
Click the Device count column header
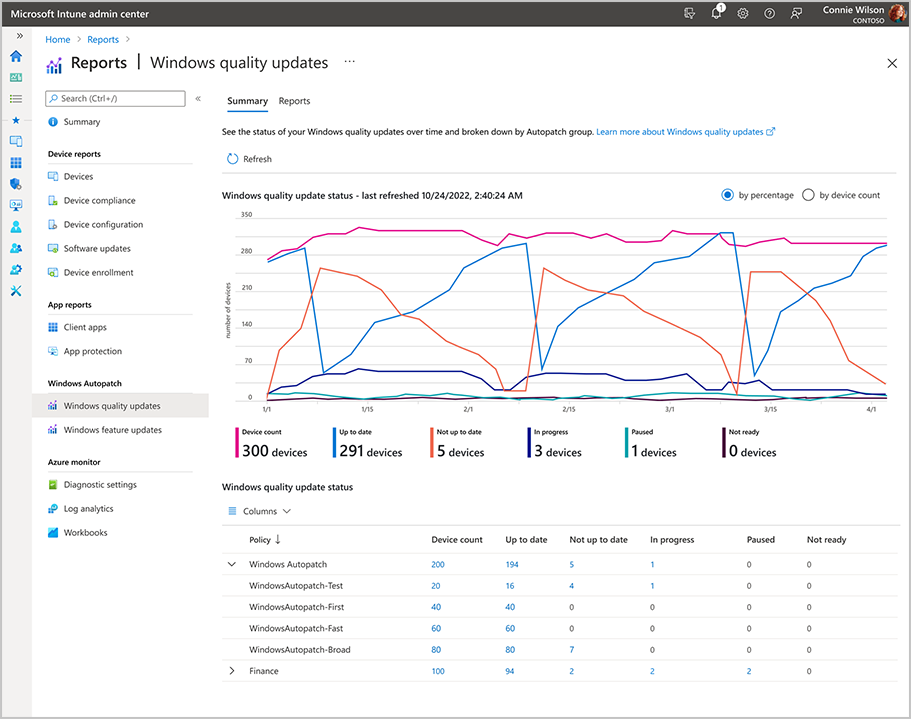coord(457,540)
